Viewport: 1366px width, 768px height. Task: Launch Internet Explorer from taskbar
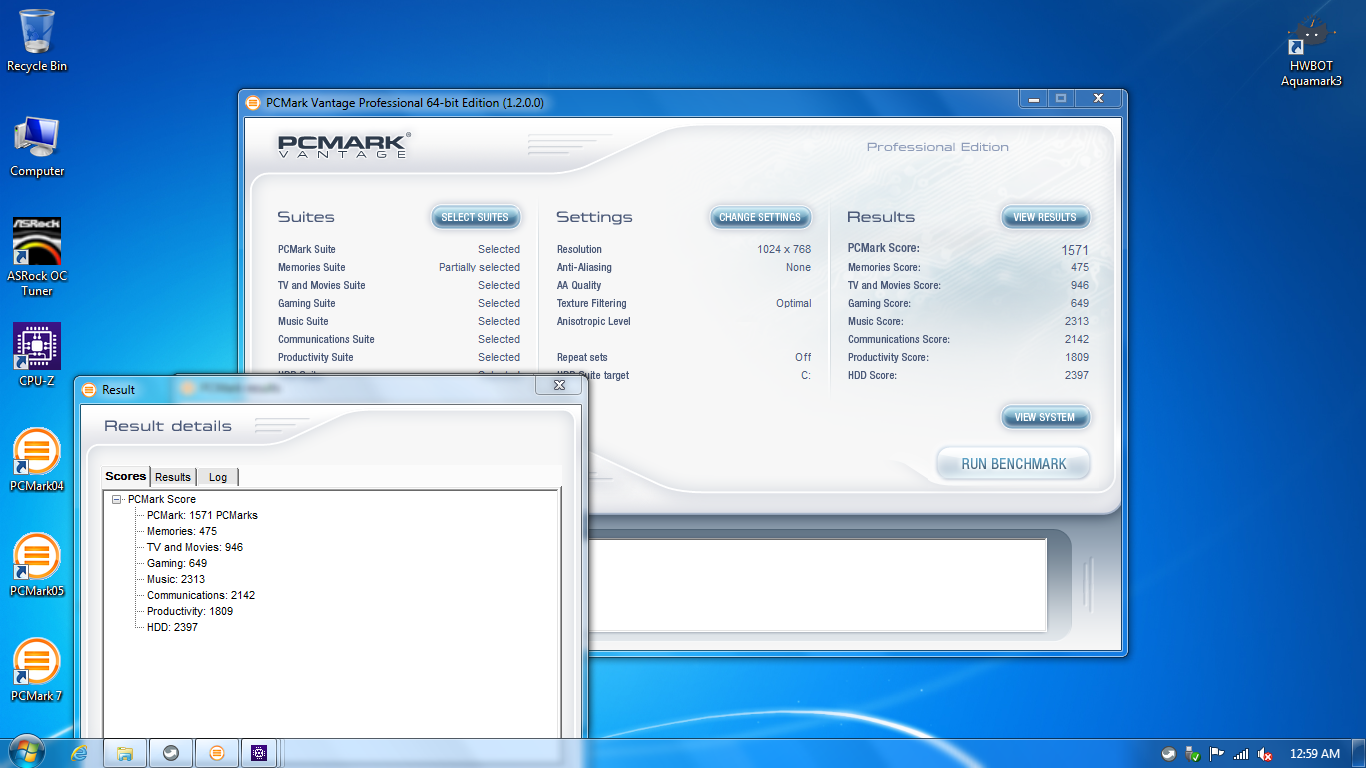pyautogui.click(x=79, y=753)
